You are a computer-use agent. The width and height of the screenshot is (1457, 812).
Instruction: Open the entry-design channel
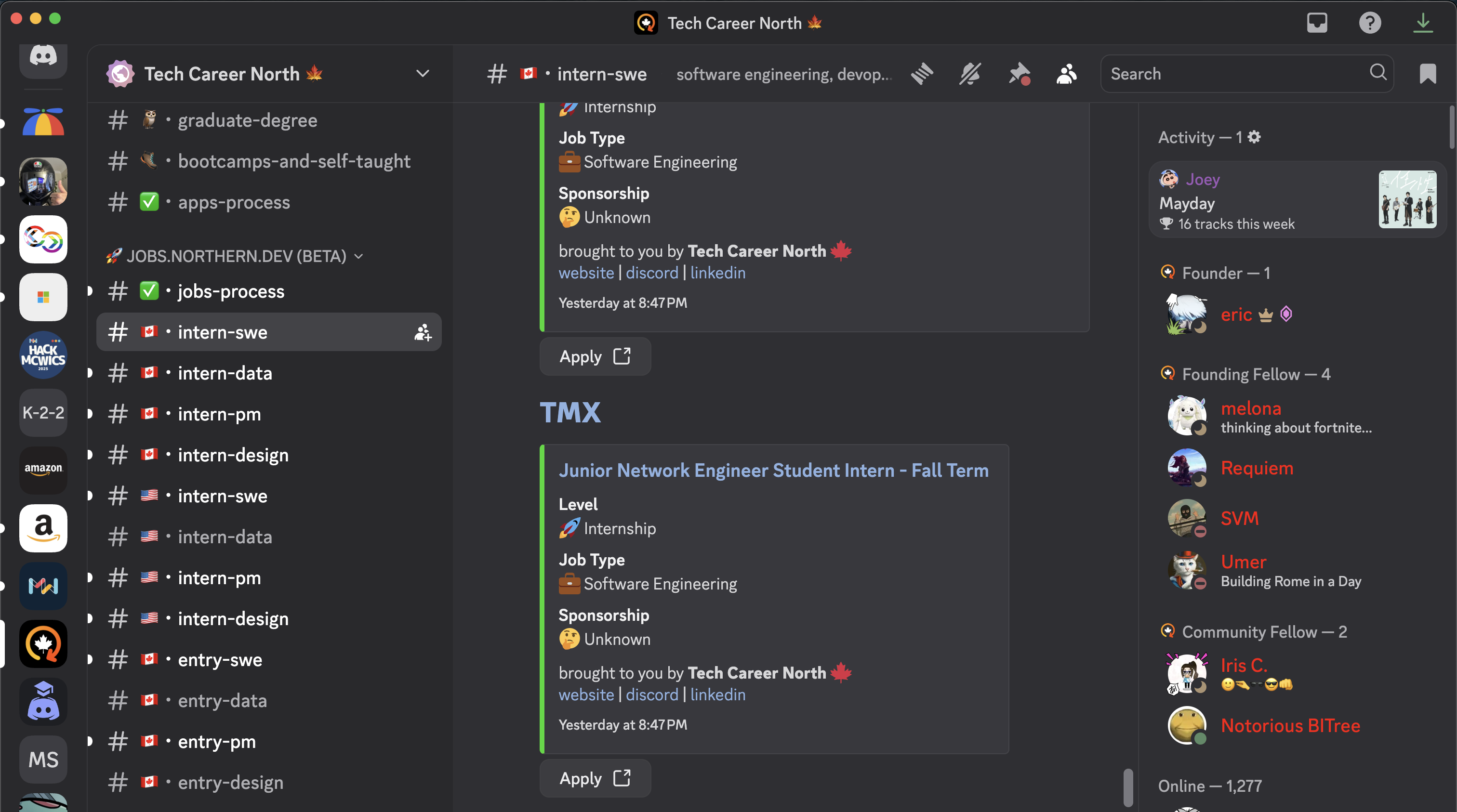[269, 783]
